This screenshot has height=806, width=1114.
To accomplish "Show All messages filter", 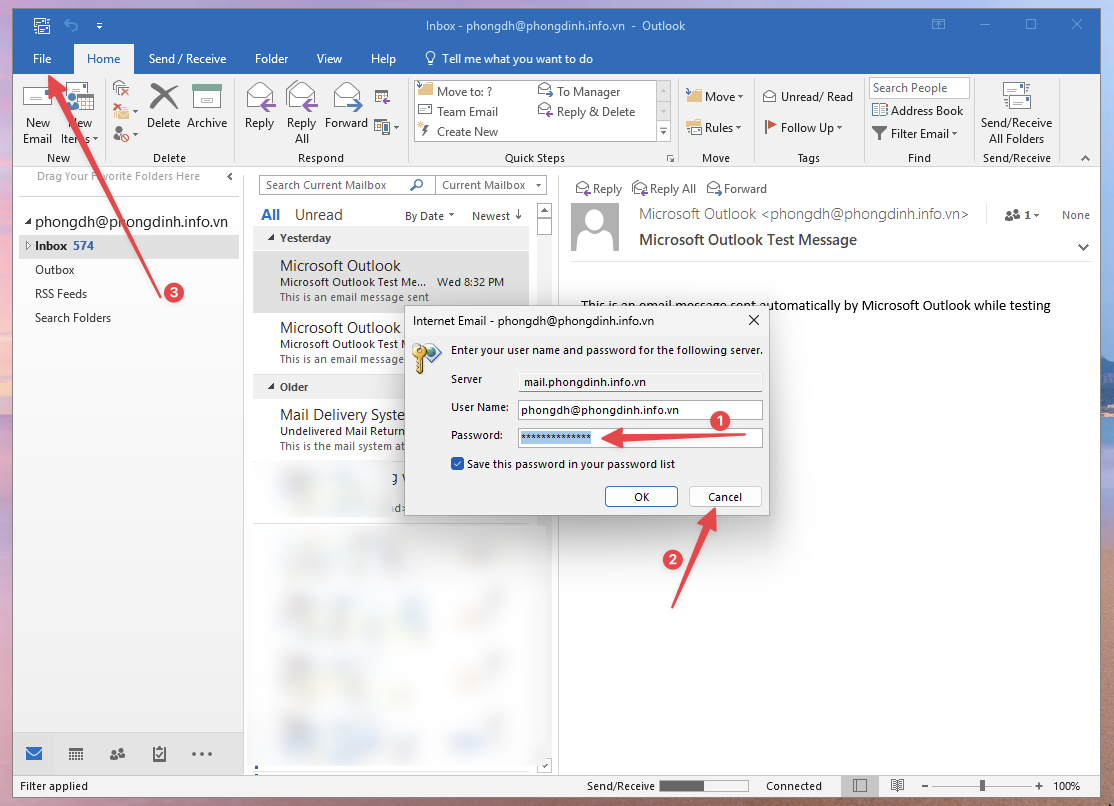I will pos(271,215).
